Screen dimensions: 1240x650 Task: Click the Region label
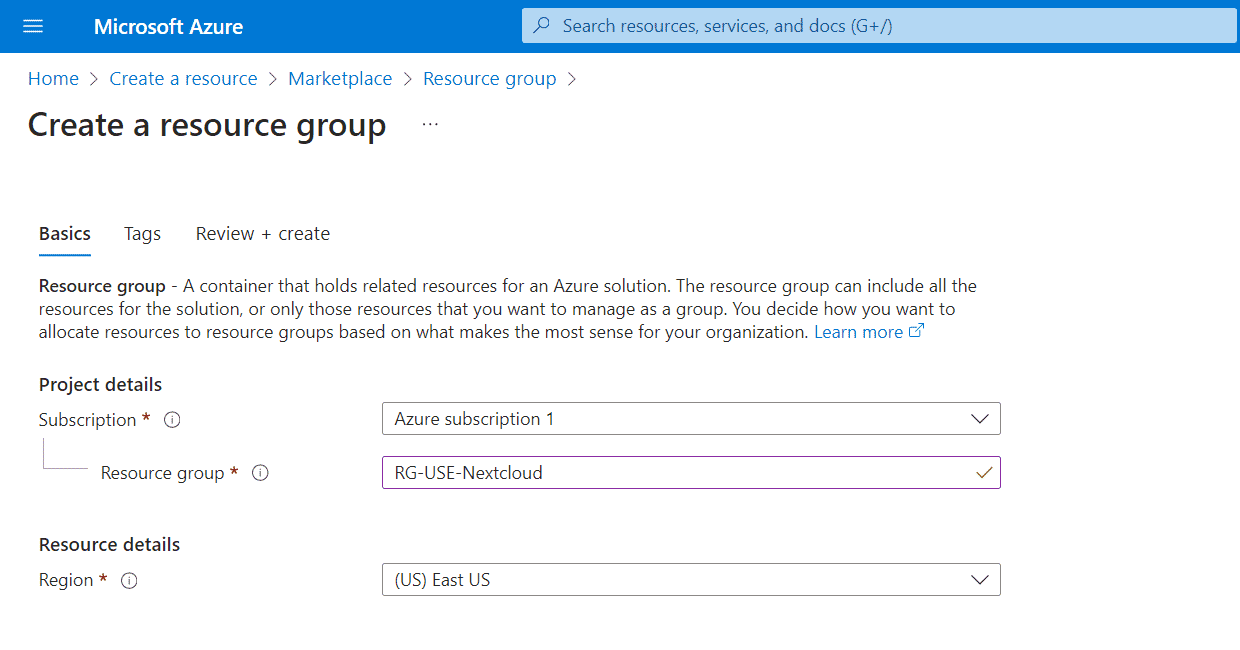tap(66, 580)
